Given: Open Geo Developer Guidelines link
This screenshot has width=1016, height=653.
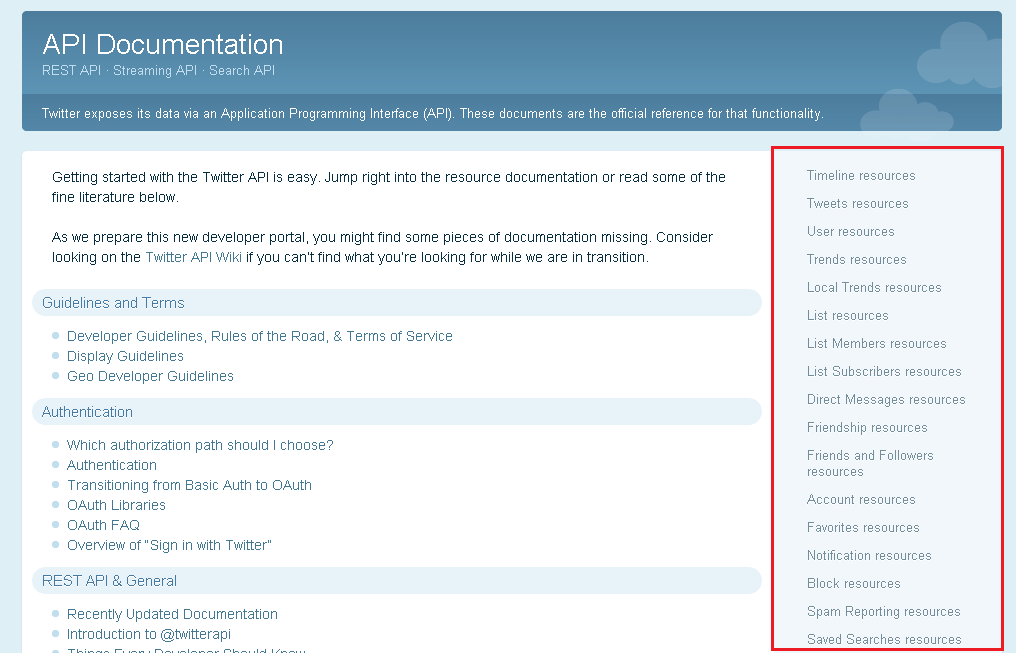Looking at the screenshot, I should [x=150, y=376].
